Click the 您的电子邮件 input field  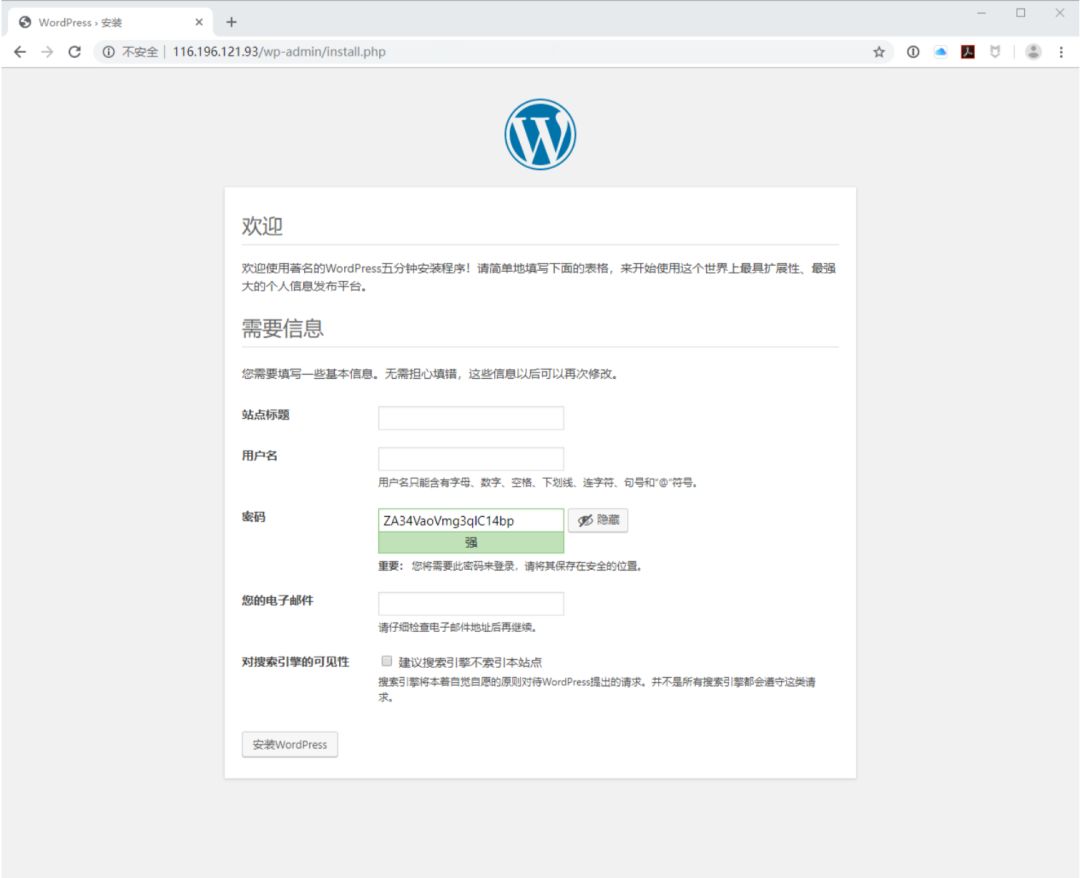coord(471,603)
